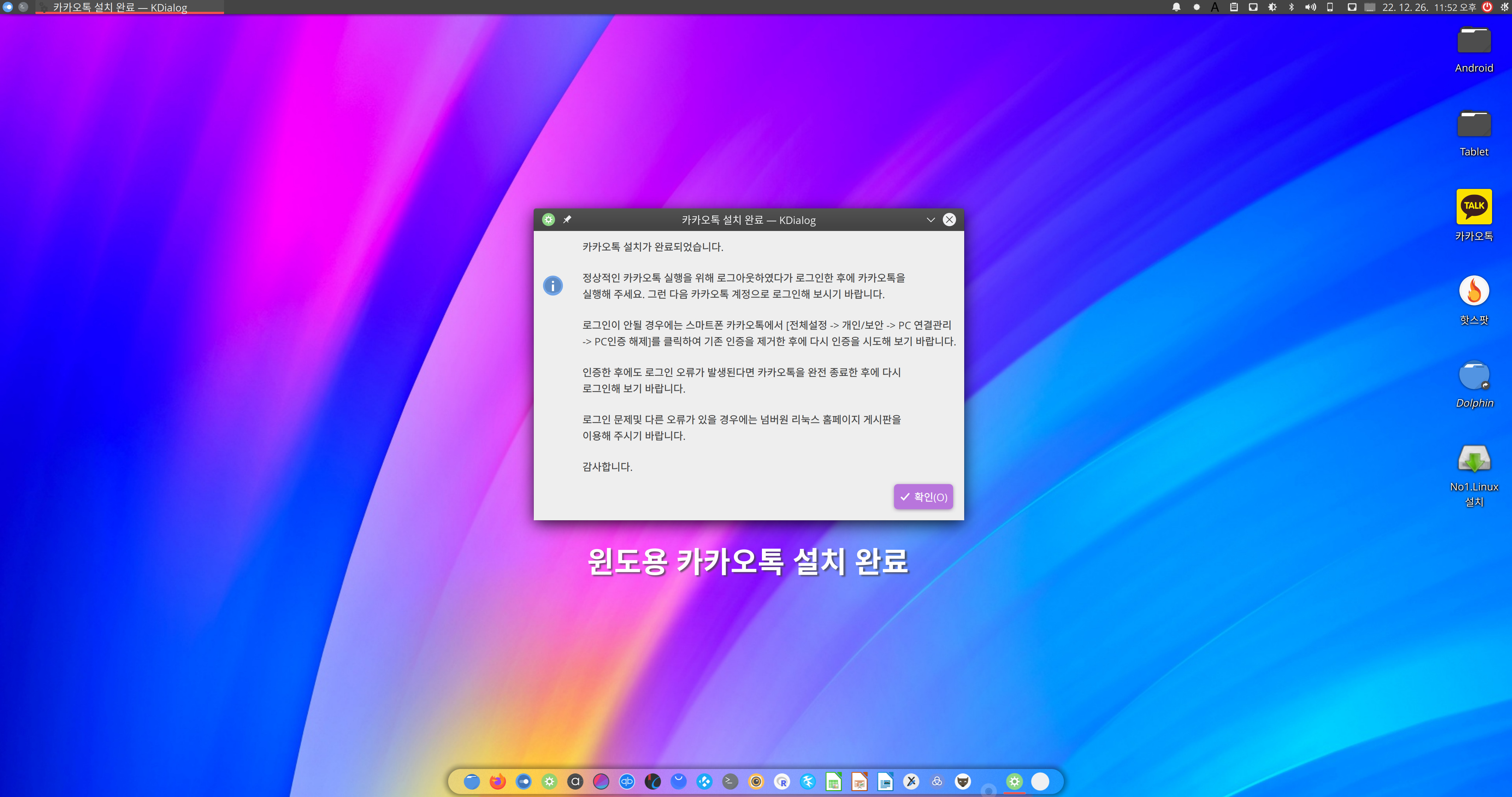Click the red power button in top panel
This screenshot has height=797, width=1512.
pyautogui.click(x=1487, y=7)
